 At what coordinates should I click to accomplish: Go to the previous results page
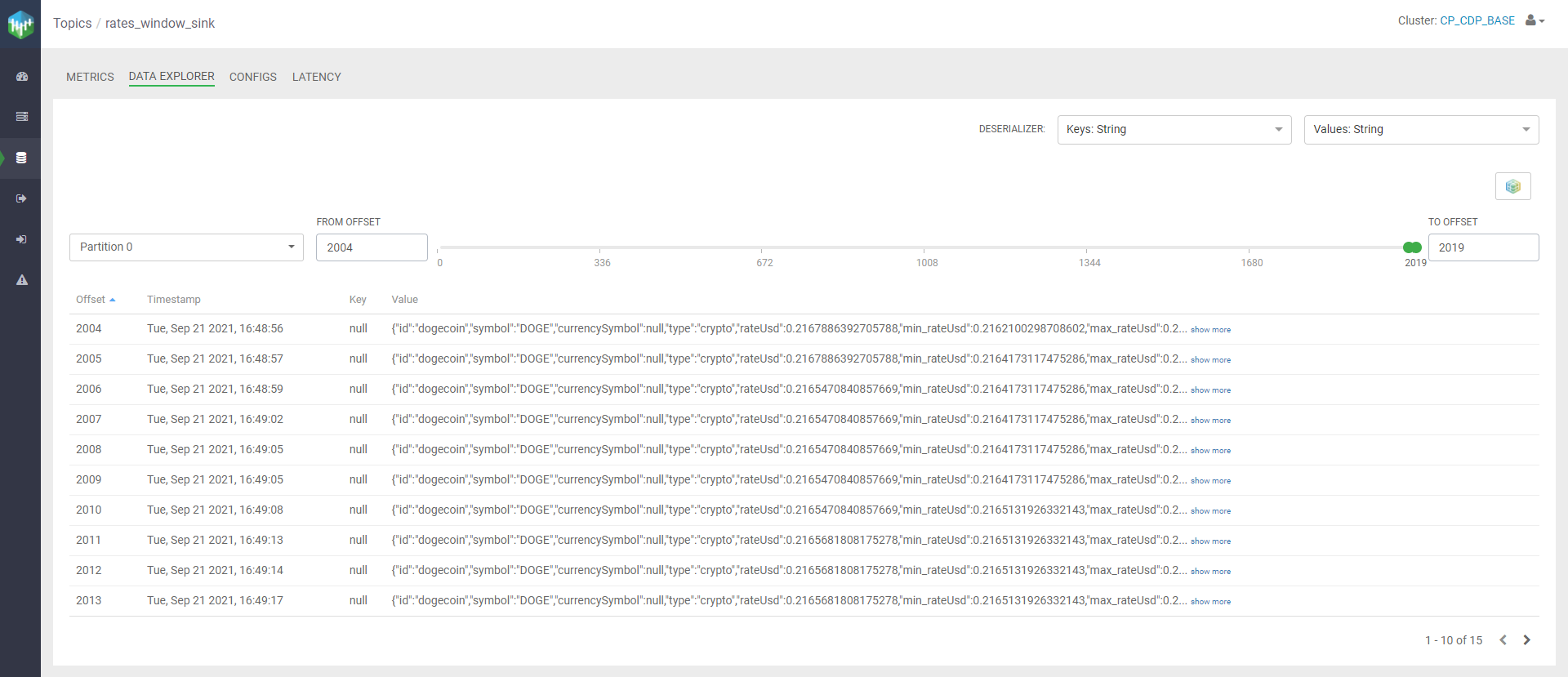point(1503,640)
